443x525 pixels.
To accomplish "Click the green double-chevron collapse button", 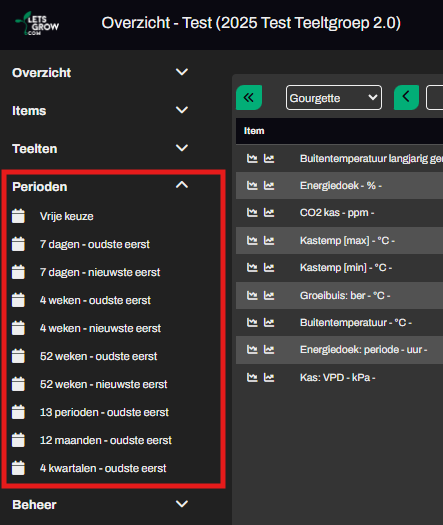I will 249,97.
